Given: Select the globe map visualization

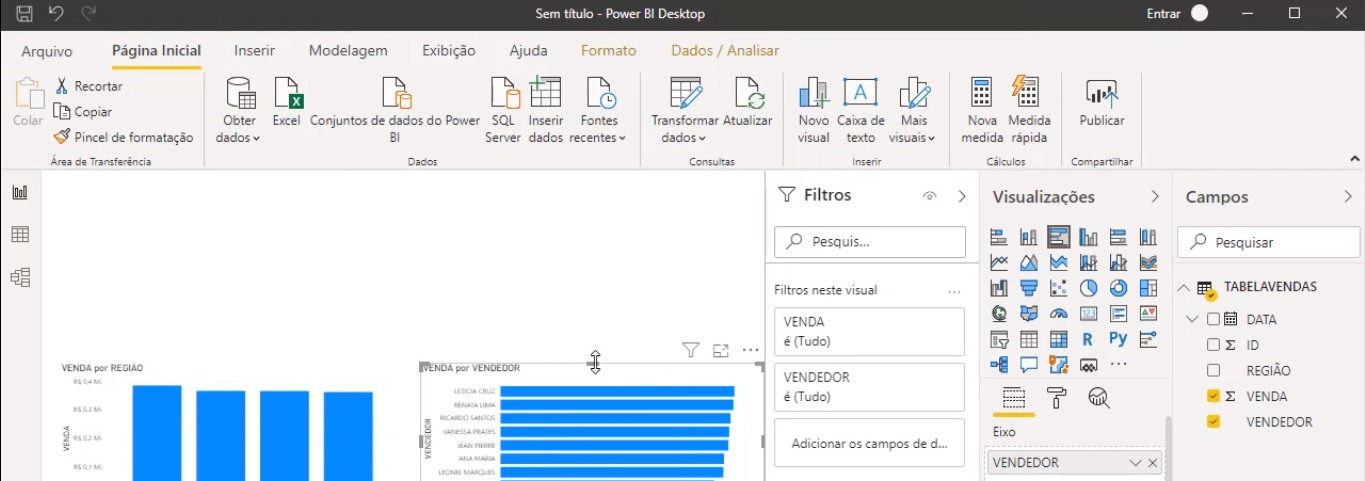Looking at the screenshot, I should click(998, 314).
